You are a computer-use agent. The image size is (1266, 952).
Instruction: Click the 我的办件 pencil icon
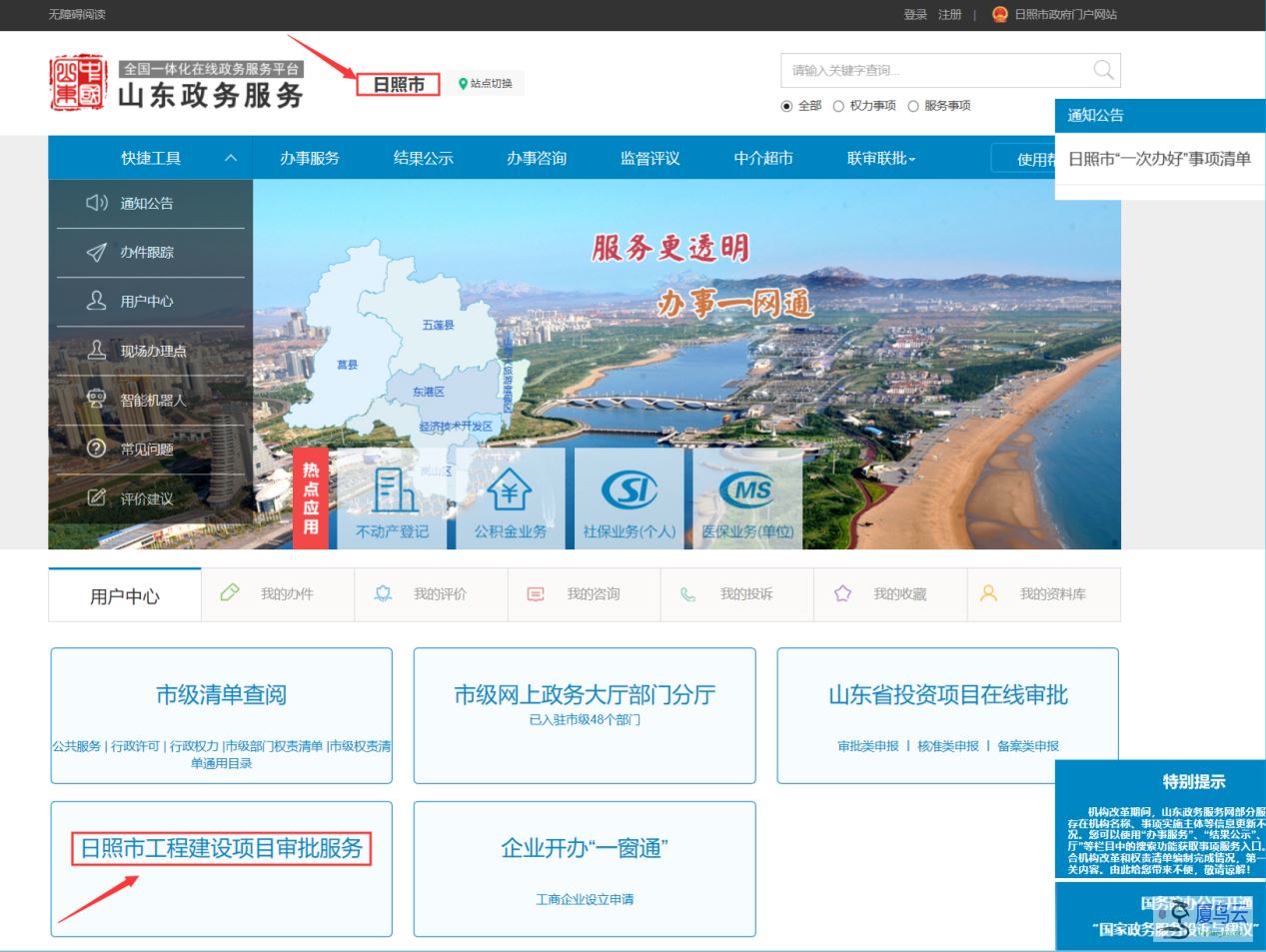(230, 592)
